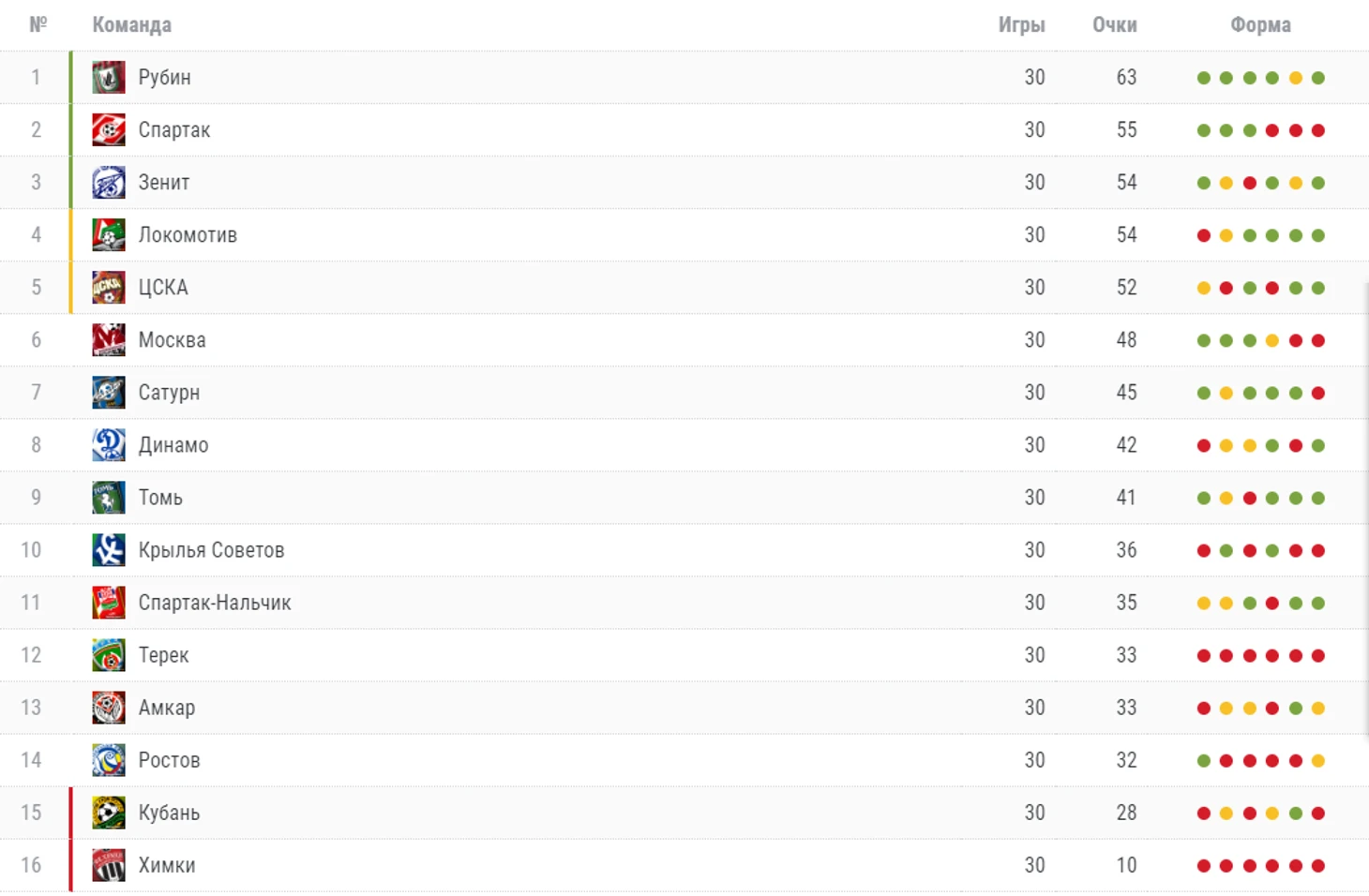
Task: Sort table by Очки column header
Action: point(1115,25)
